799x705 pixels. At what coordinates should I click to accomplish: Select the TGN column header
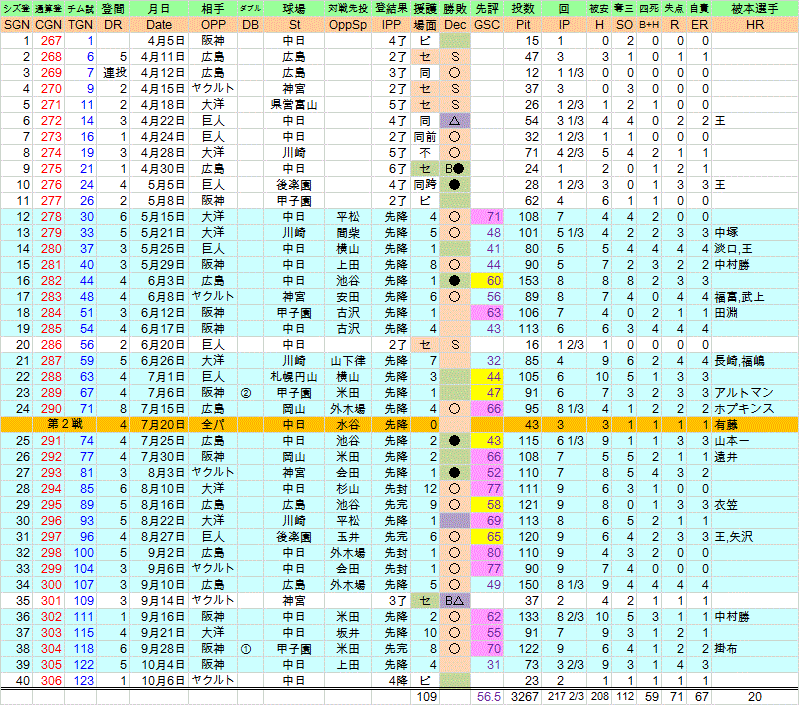click(81, 25)
